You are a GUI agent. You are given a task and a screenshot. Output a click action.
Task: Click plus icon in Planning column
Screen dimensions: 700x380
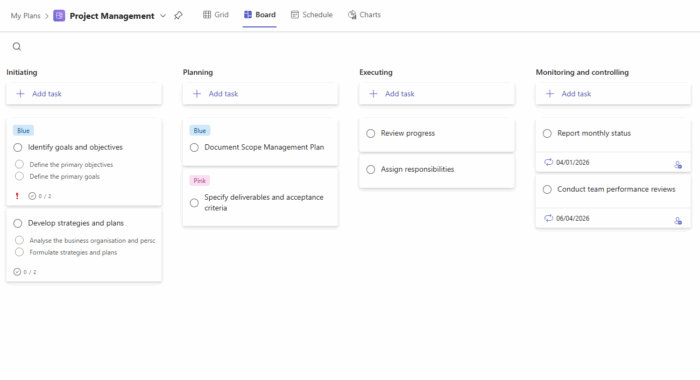point(197,94)
